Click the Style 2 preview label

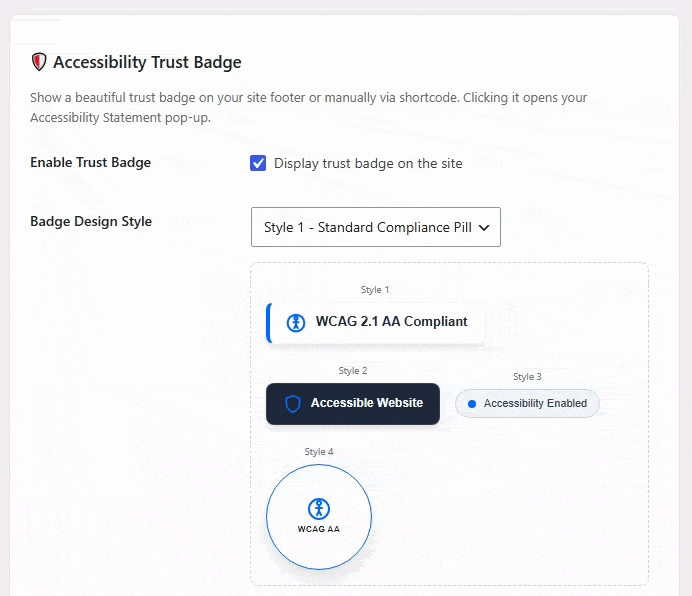pos(353,371)
